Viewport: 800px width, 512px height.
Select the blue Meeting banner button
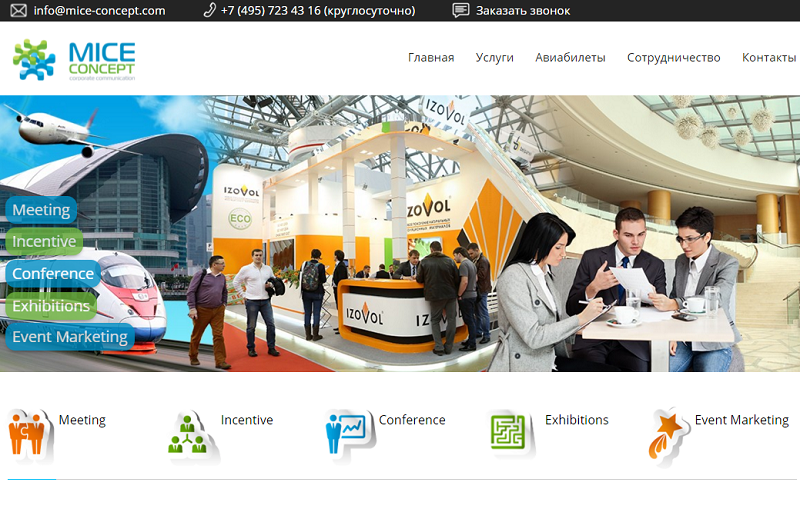41,210
